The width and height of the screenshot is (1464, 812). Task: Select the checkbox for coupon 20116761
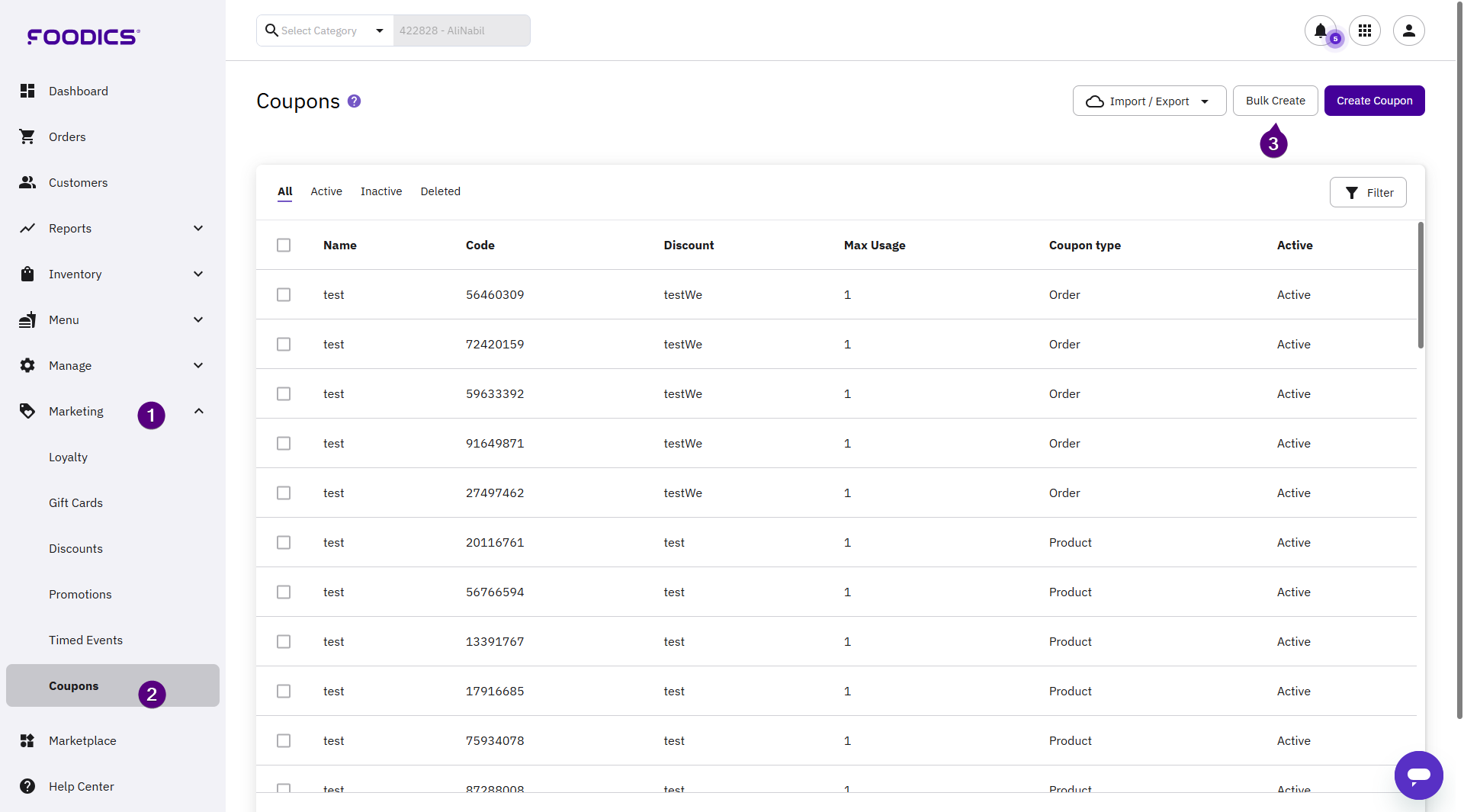click(284, 543)
